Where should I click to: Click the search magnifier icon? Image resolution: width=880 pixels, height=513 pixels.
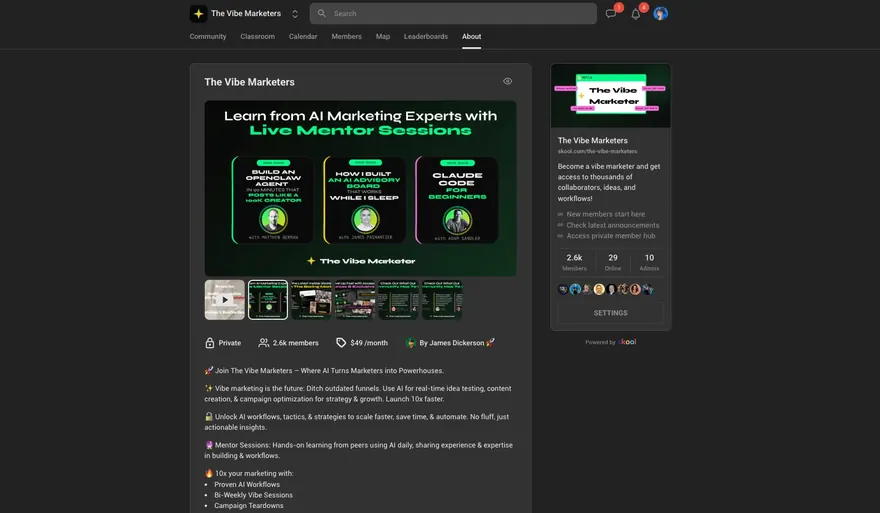322,13
